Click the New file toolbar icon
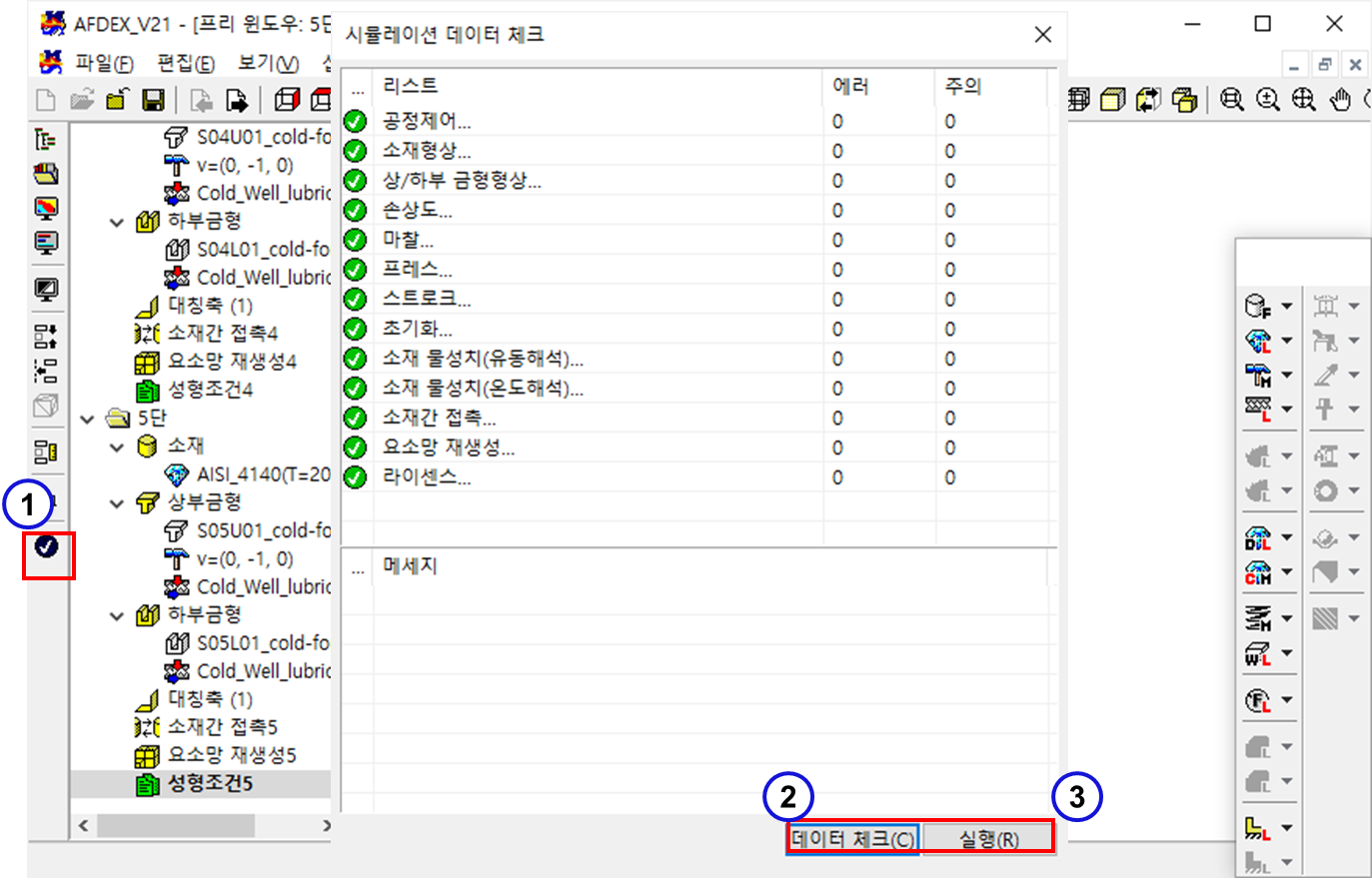This screenshot has height=878, width=1372. coord(46,100)
